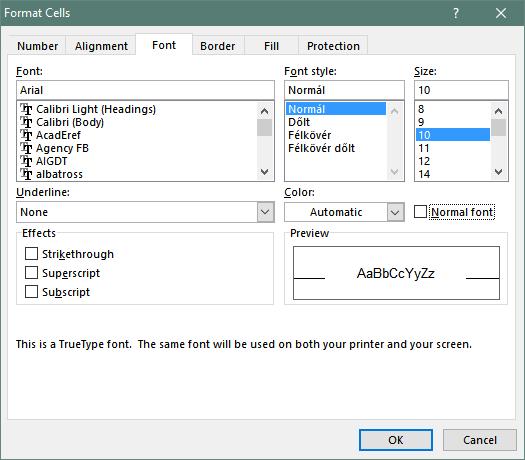This screenshot has height=460, width=525.
Task: Enable the Superscript checkbox
Action: 31,273
